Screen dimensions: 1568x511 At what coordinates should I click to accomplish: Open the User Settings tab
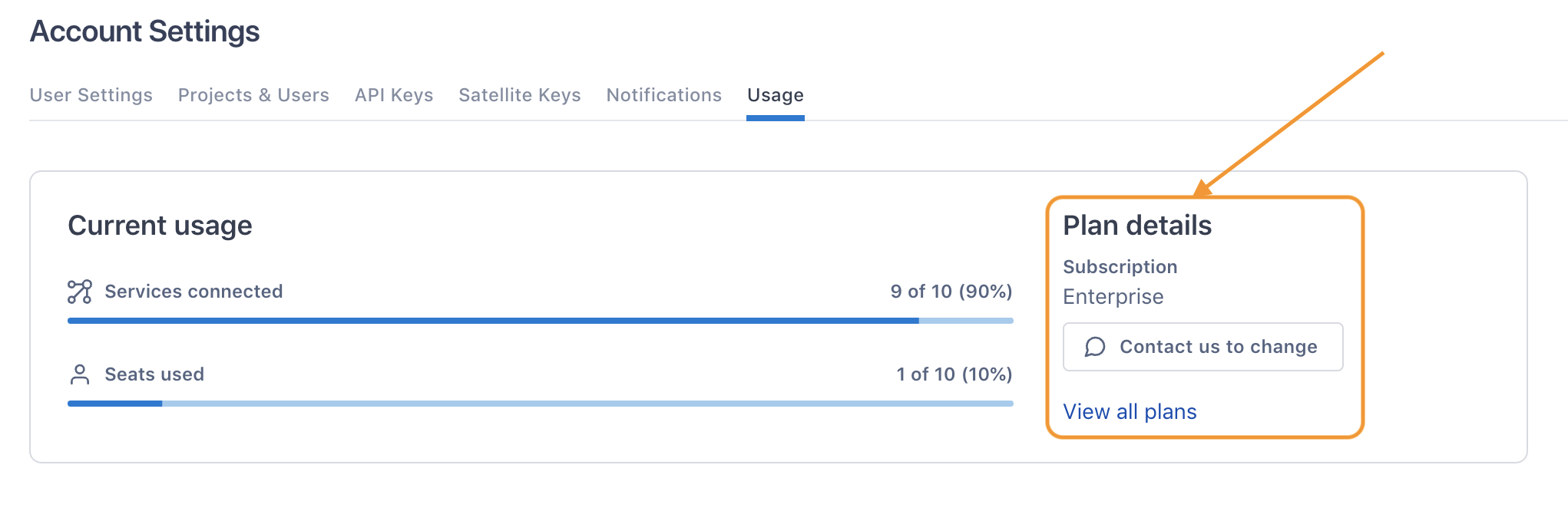coord(91,95)
